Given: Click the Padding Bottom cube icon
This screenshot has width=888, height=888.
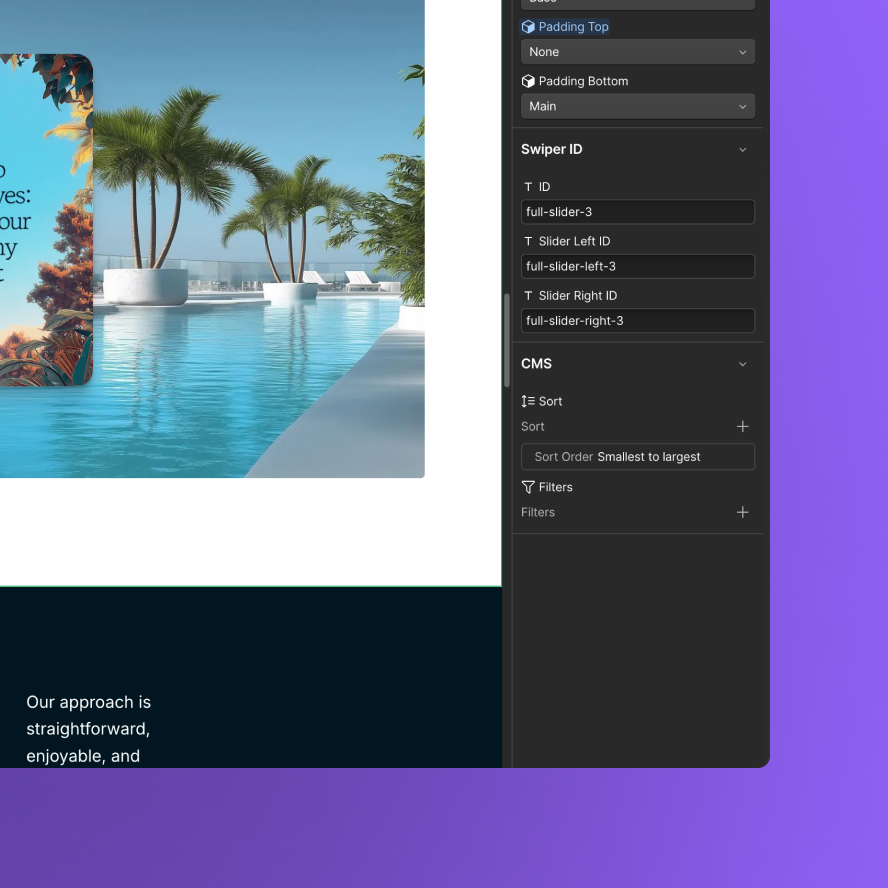Looking at the screenshot, I should pos(528,81).
